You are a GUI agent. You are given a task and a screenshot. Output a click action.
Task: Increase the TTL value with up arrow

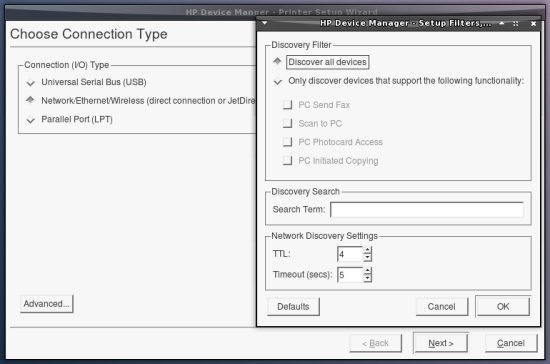click(x=367, y=250)
